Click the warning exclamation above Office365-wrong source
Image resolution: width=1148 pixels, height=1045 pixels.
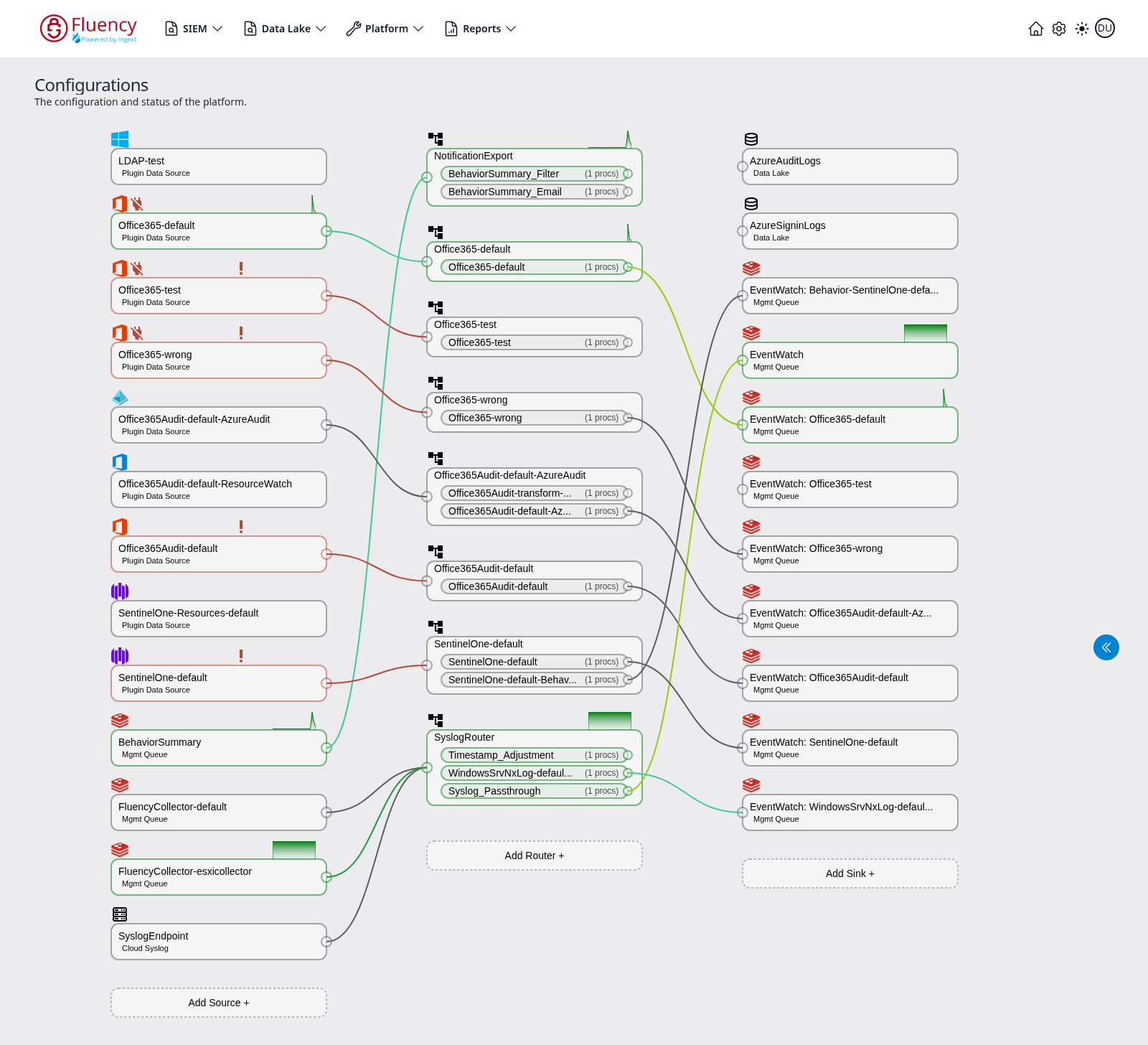(241, 333)
